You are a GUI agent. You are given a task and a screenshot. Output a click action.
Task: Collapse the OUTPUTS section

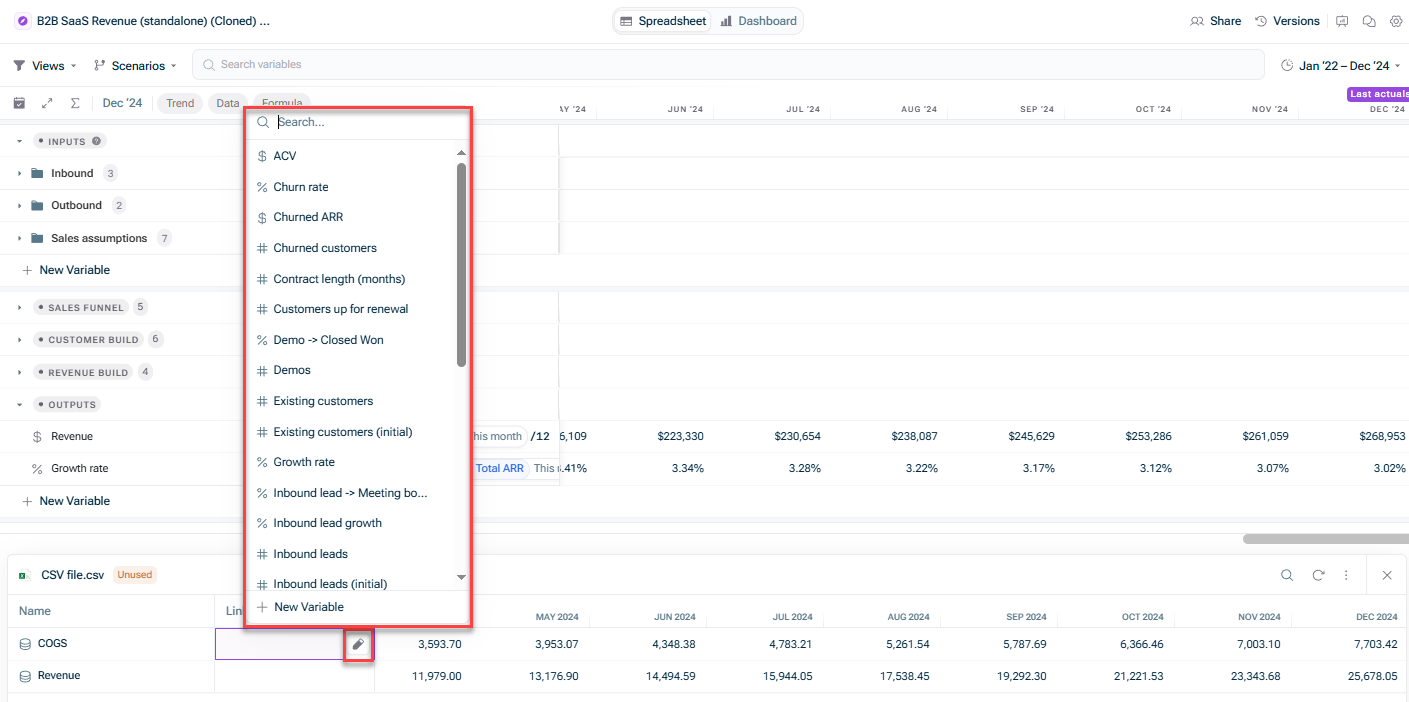click(x=19, y=404)
